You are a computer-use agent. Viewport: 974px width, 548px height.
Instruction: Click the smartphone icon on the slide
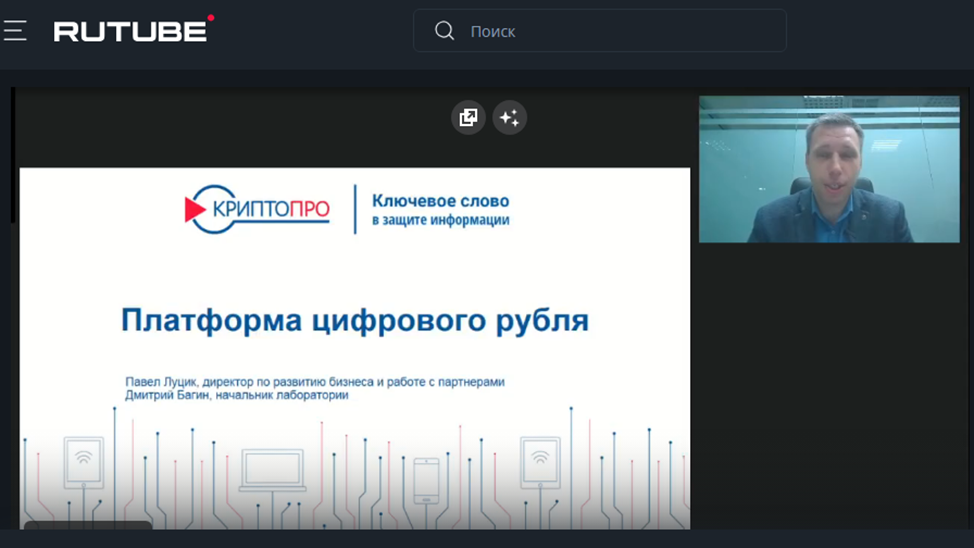coord(426,480)
